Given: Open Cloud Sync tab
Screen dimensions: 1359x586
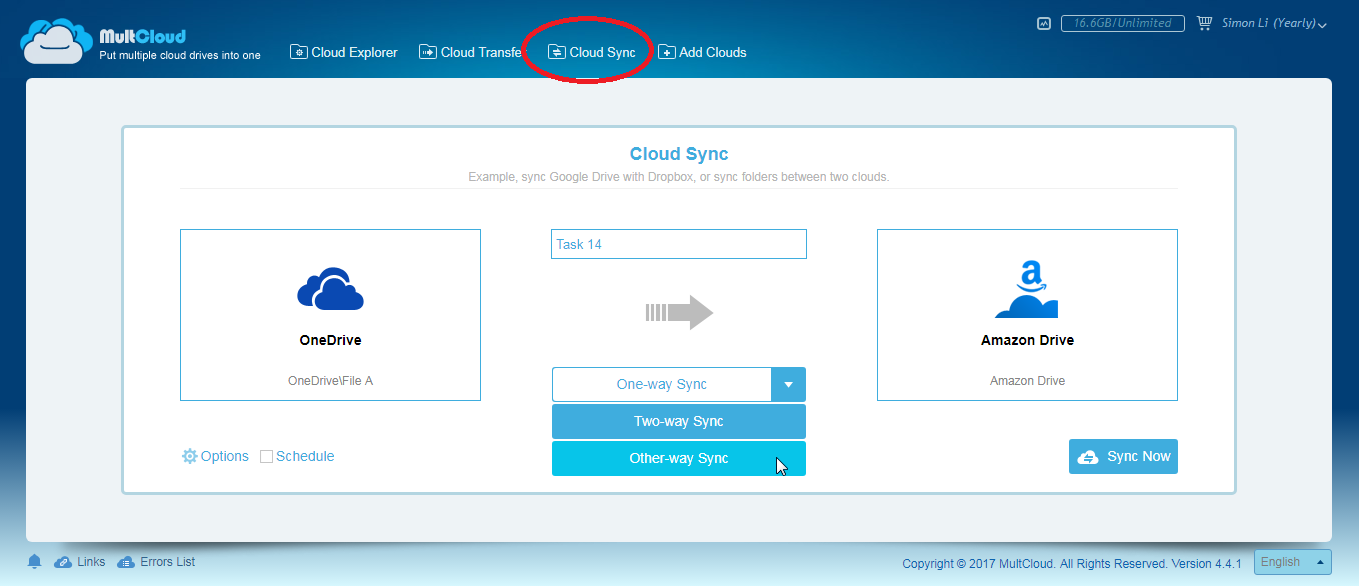Looking at the screenshot, I should [x=592, y=52].
